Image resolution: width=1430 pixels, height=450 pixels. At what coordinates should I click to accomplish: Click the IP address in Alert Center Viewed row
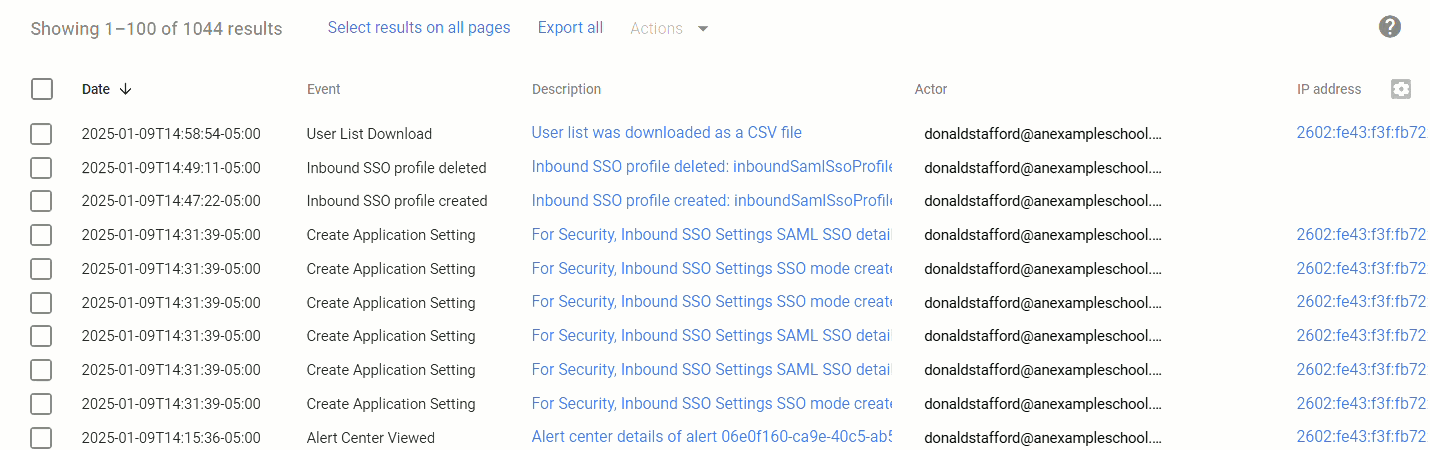[x=1361, y=437]
